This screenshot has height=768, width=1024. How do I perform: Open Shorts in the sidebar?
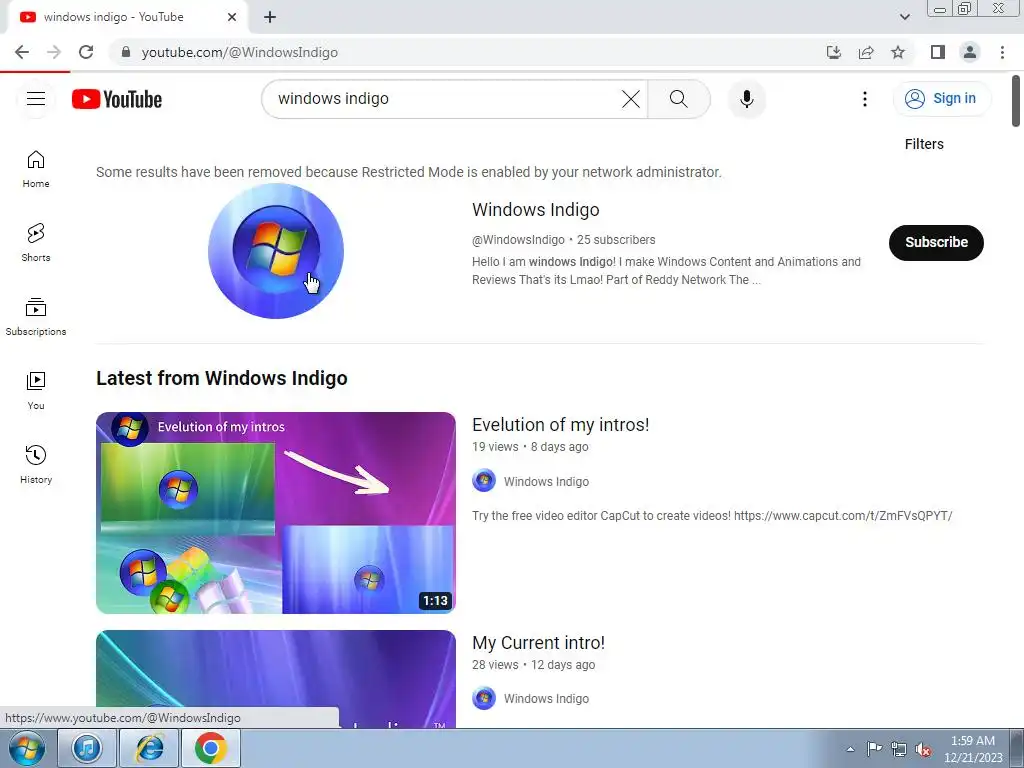tap(36, 243)
